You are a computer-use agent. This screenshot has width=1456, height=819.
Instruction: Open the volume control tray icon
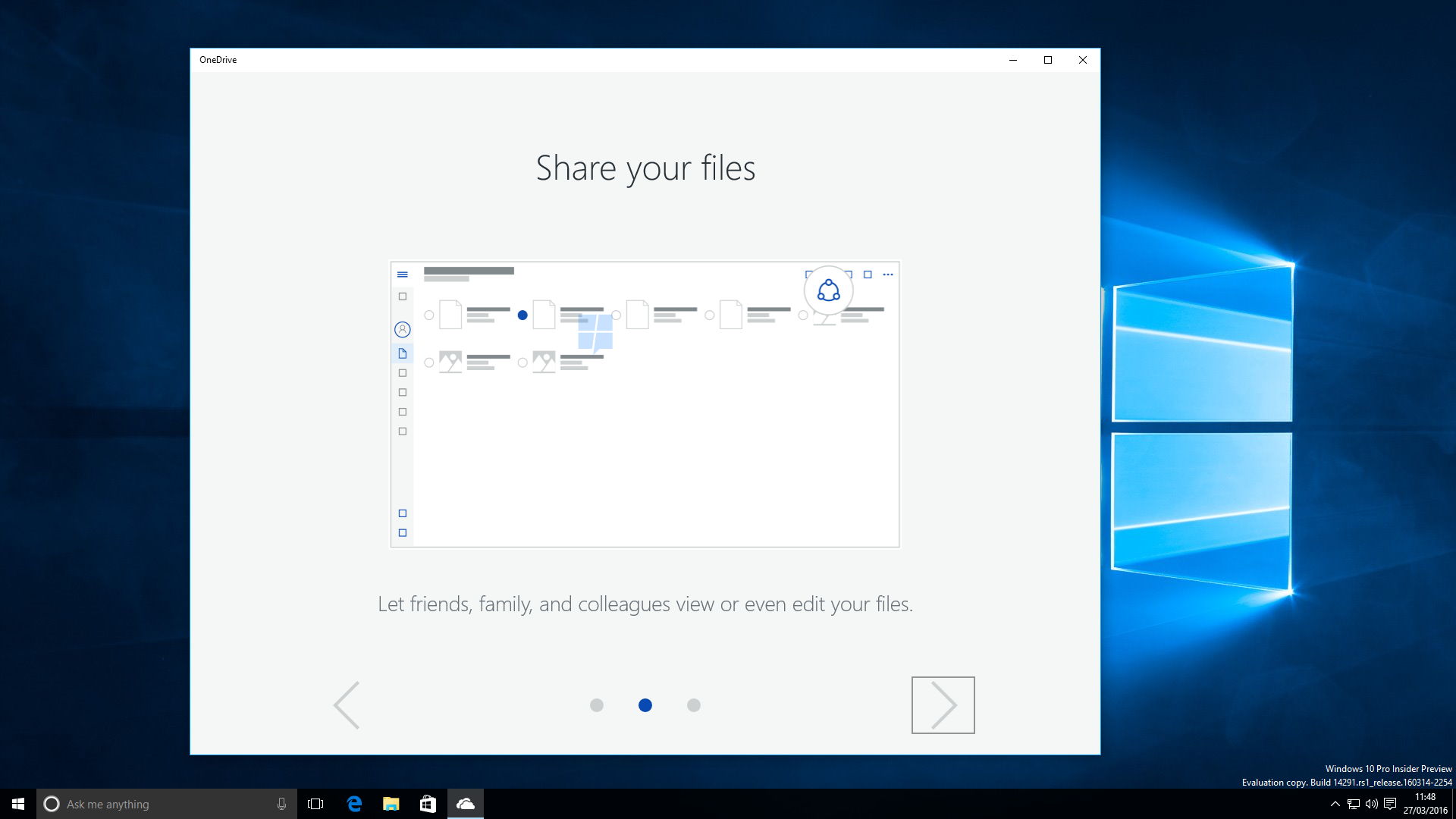(x=1372, y=804)
